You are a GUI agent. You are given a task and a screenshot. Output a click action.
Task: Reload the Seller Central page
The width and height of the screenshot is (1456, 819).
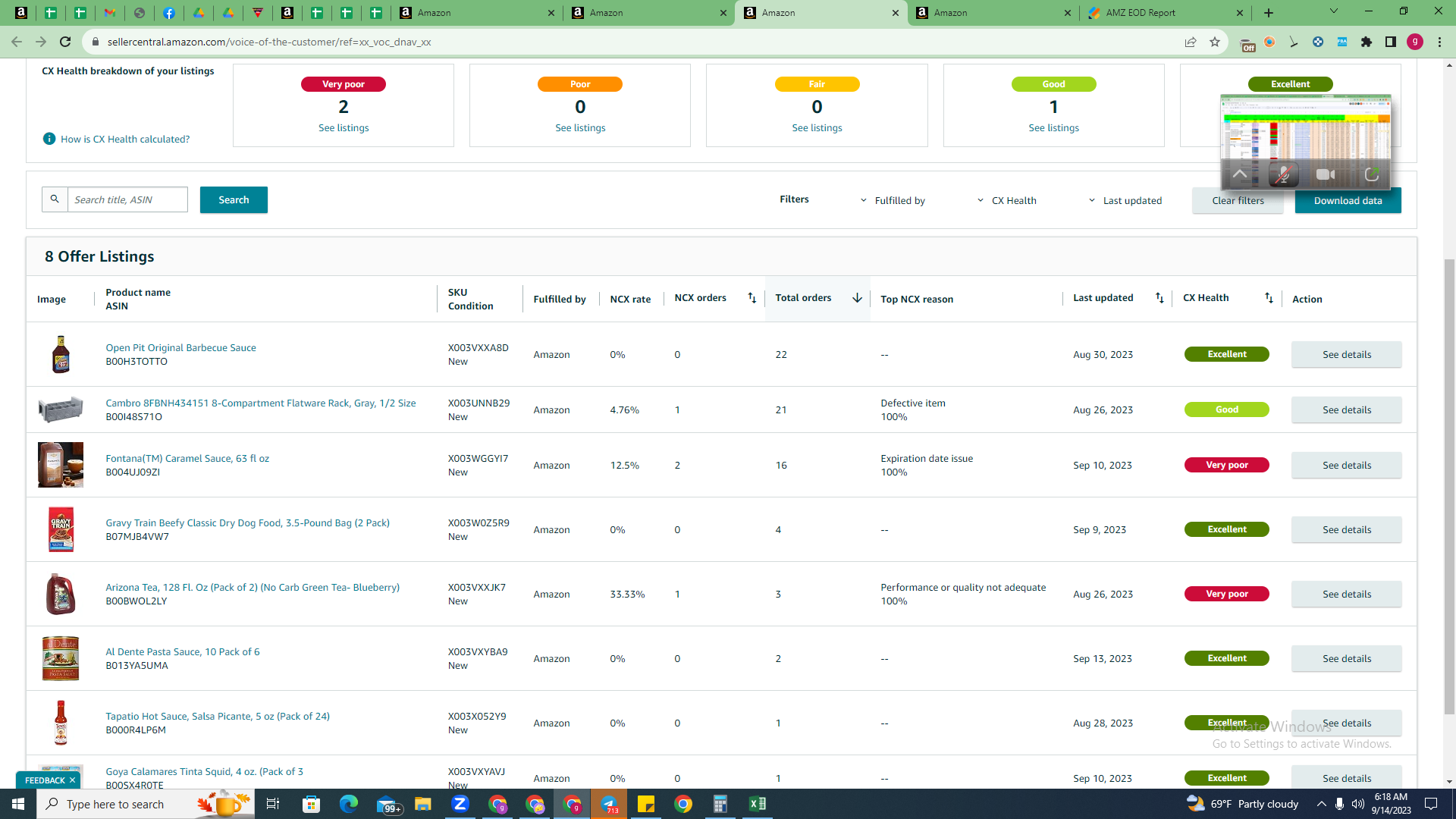[x=65, y=42]
